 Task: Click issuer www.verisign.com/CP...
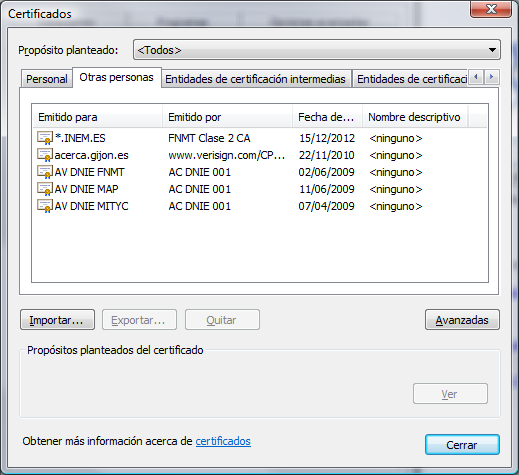click(x=226, y=155)
